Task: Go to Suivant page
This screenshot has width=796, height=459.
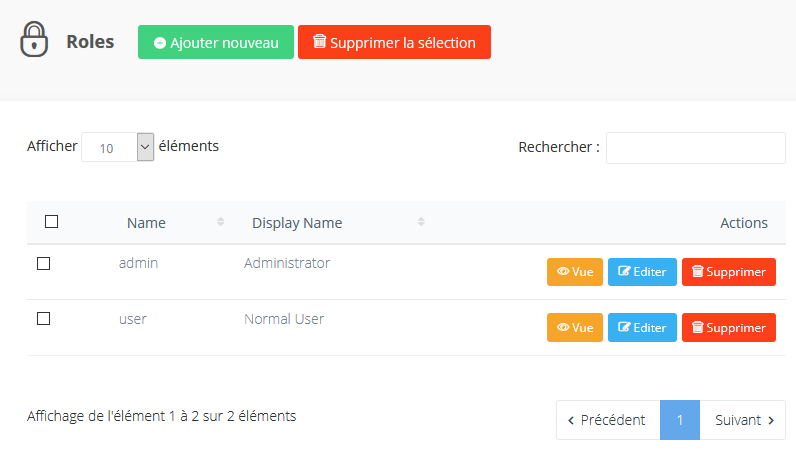Action: [x=743, y=420]
